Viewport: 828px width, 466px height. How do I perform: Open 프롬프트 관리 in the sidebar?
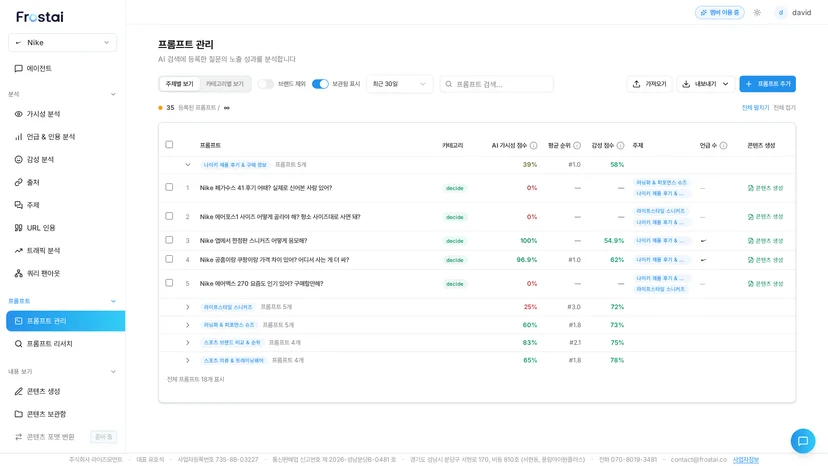pos(65,321)
